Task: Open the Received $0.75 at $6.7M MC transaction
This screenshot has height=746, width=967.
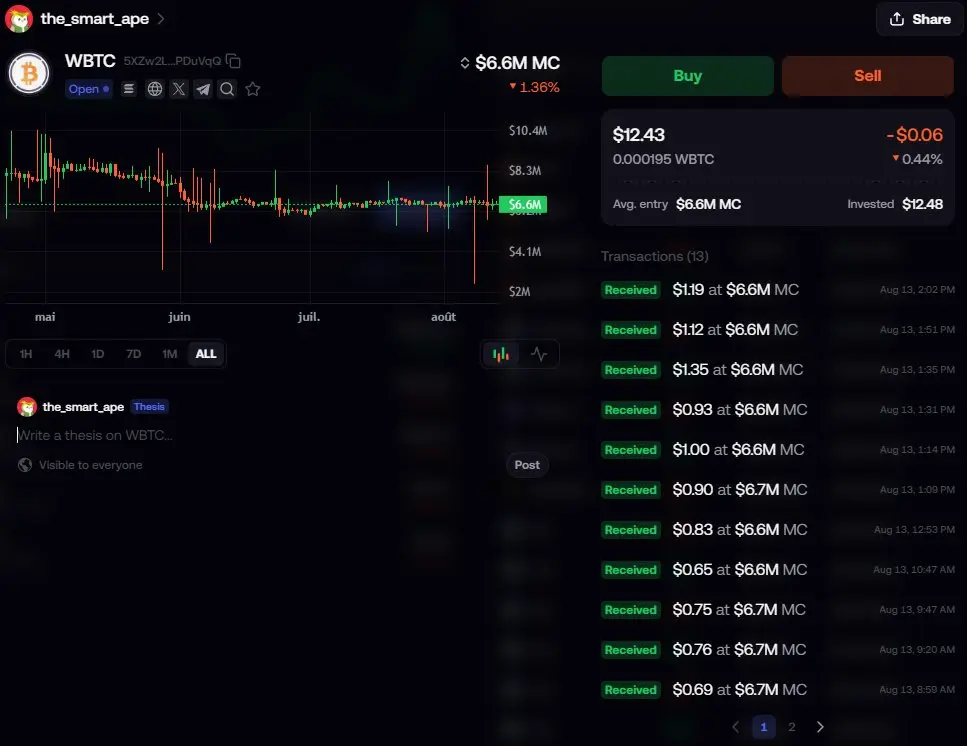Action: 778,610
